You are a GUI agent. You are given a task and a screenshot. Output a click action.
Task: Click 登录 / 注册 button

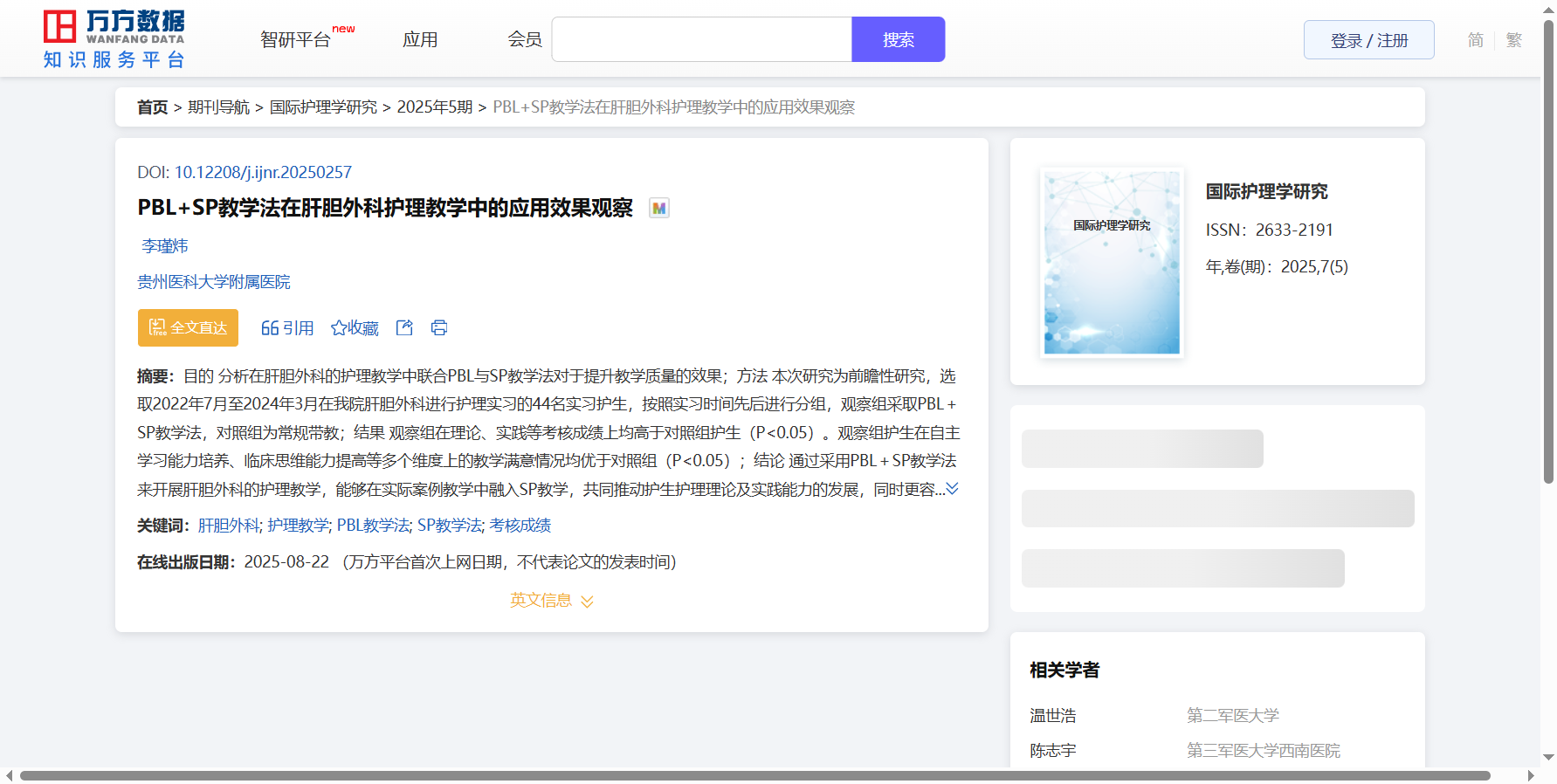(x=1368, y=40)
